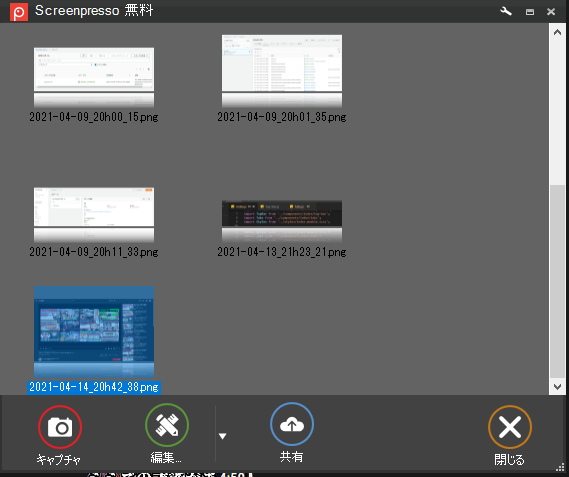This screenshot has height=477, width=569.
Task: Click the orange X Close icon
Action: (510, 427)
